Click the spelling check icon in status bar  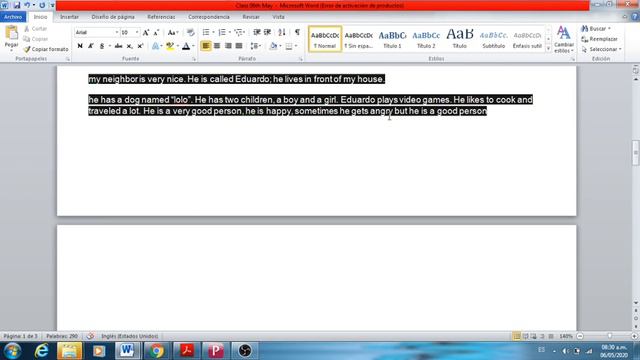coord(90,336)
